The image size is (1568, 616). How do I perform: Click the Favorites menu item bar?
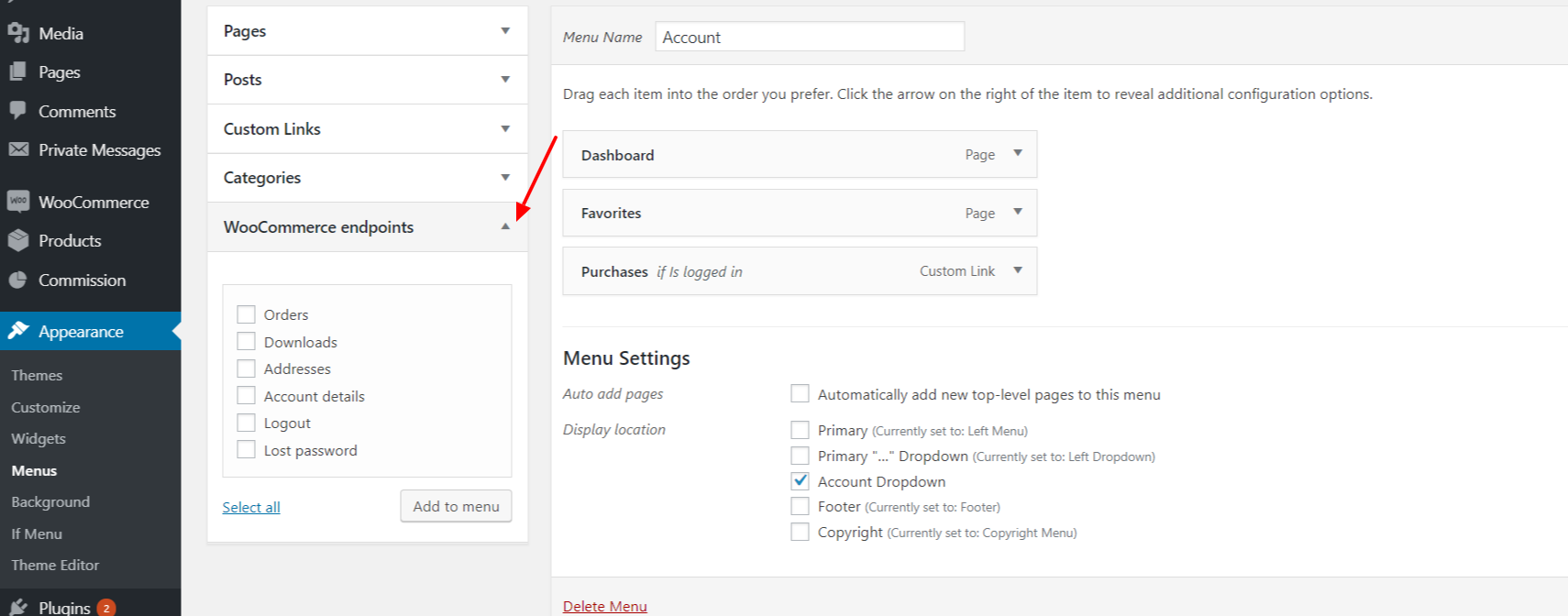click(x=800, y=213)
